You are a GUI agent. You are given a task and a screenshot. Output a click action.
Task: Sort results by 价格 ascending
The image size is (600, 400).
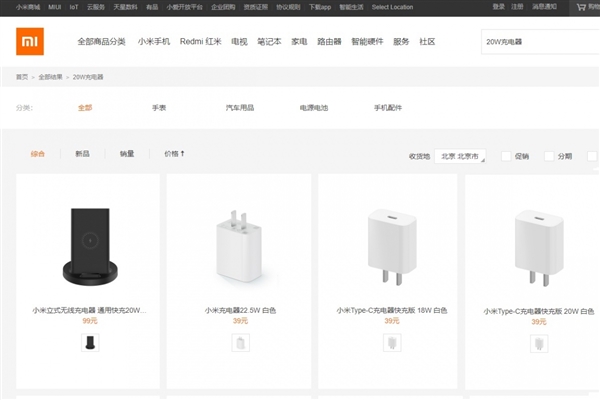point(174,153)
